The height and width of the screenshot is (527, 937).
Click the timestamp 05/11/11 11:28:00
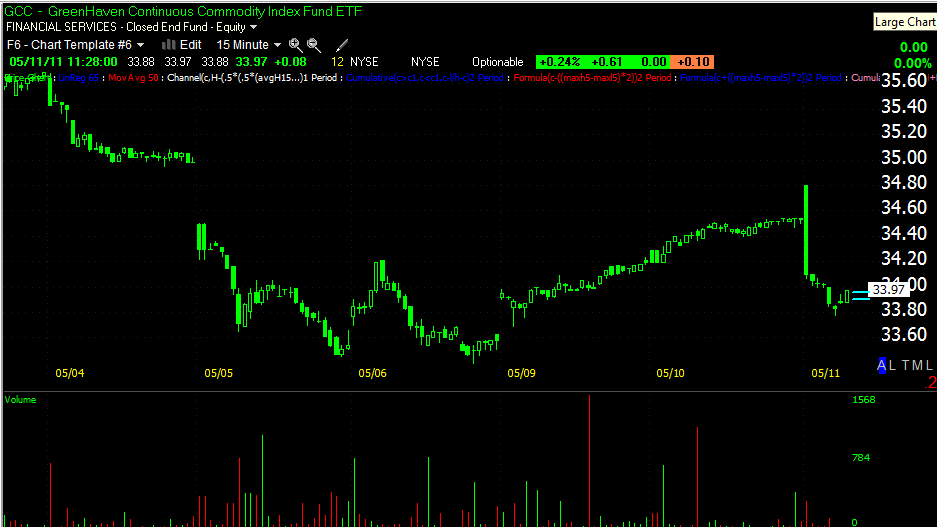click(63, 62)
